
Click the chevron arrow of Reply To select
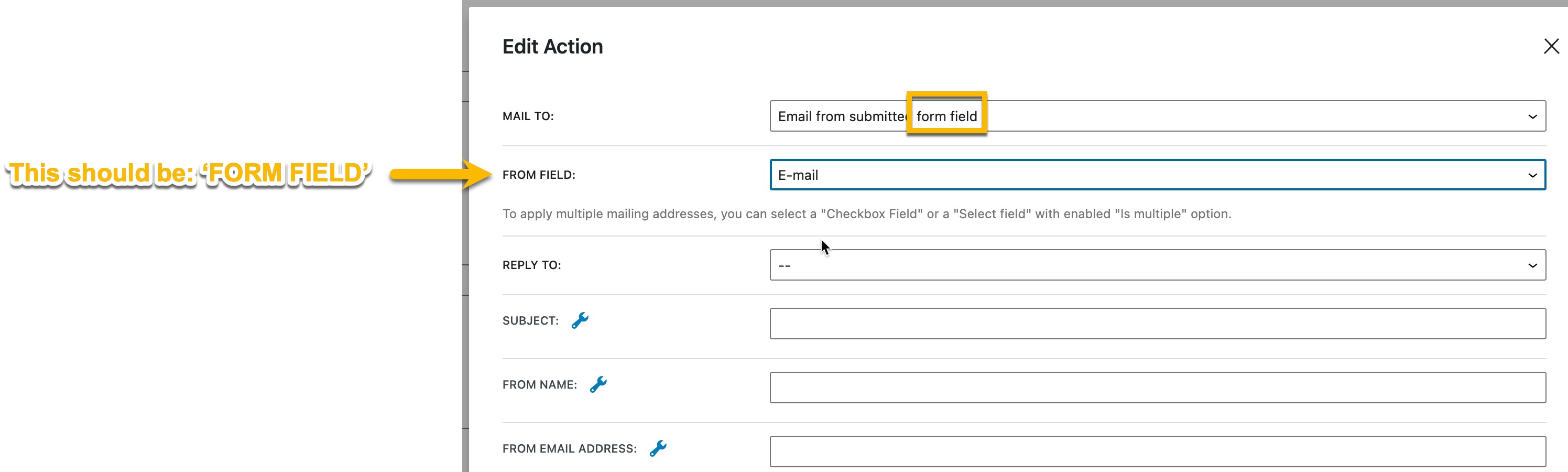tap(1532, 265)
